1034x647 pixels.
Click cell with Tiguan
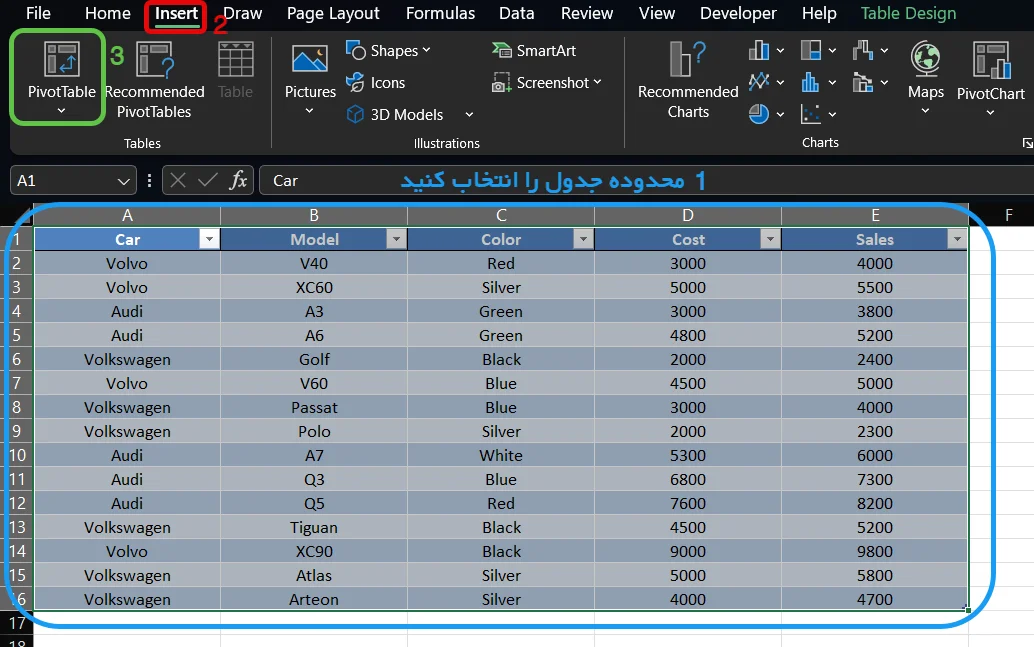pos(314,527)
